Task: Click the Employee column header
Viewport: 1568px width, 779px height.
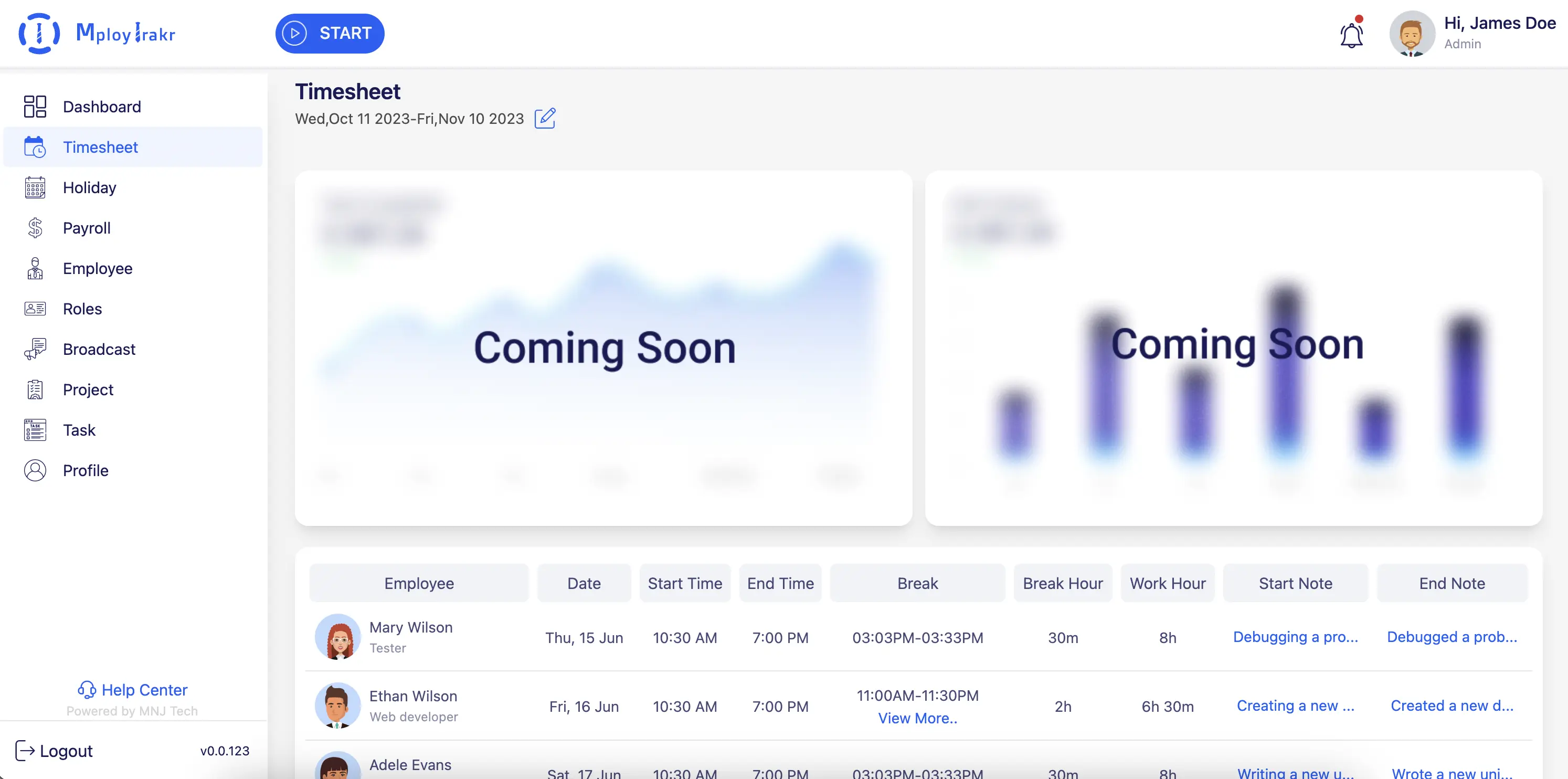Action: tap(419, 583)
